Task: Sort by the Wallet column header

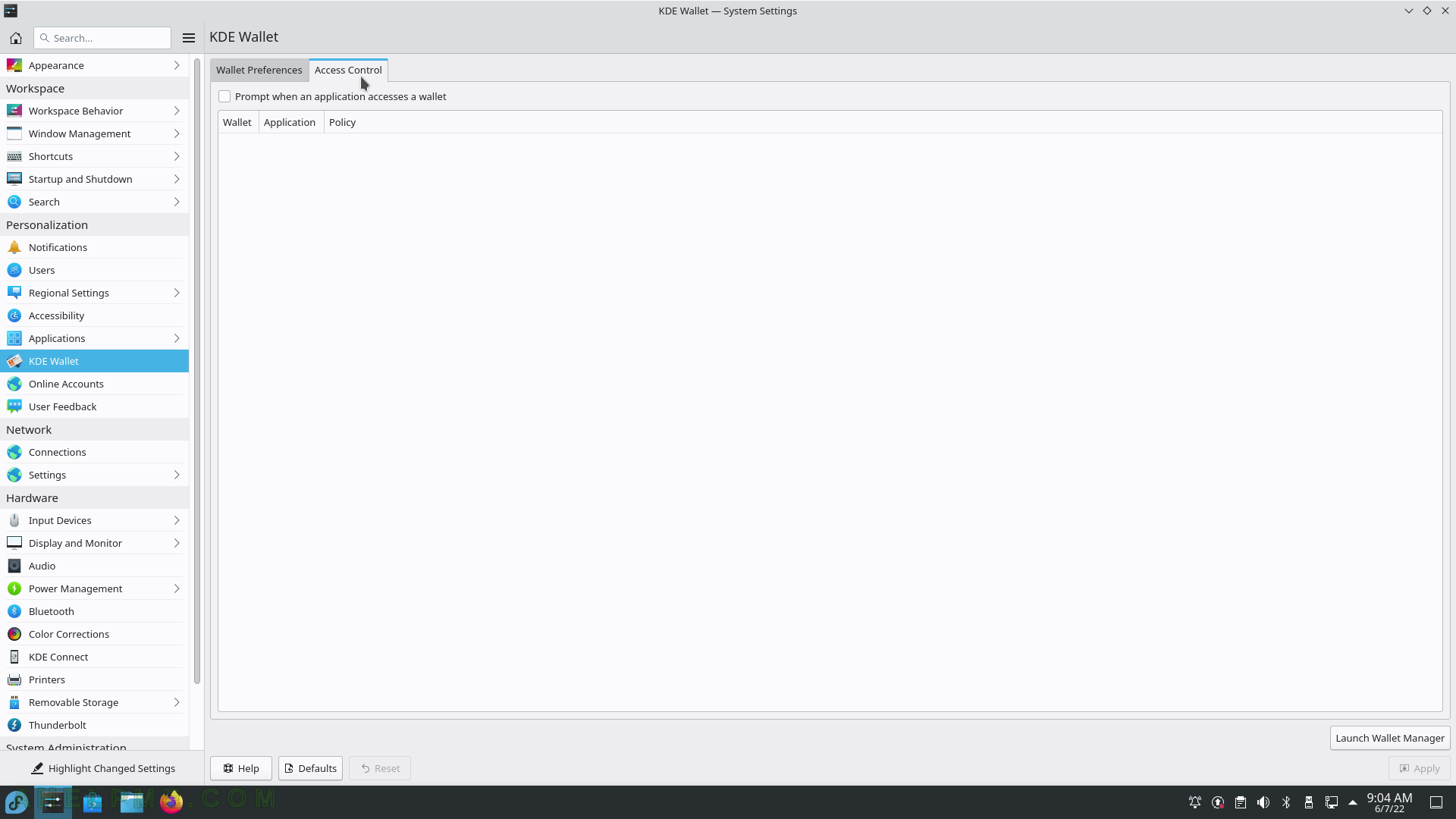Action: click(x=237, y=122)
